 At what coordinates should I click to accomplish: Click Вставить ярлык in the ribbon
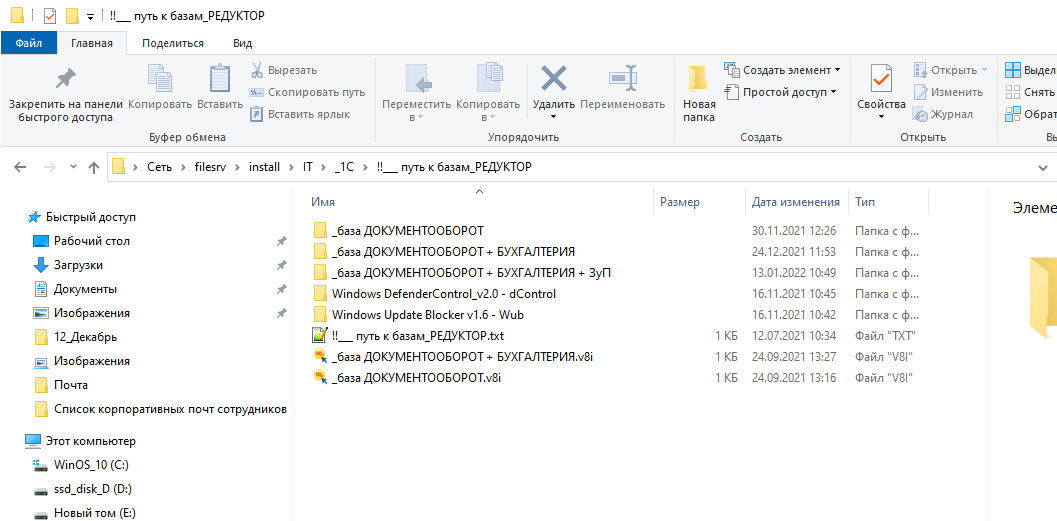click(300, 114)
